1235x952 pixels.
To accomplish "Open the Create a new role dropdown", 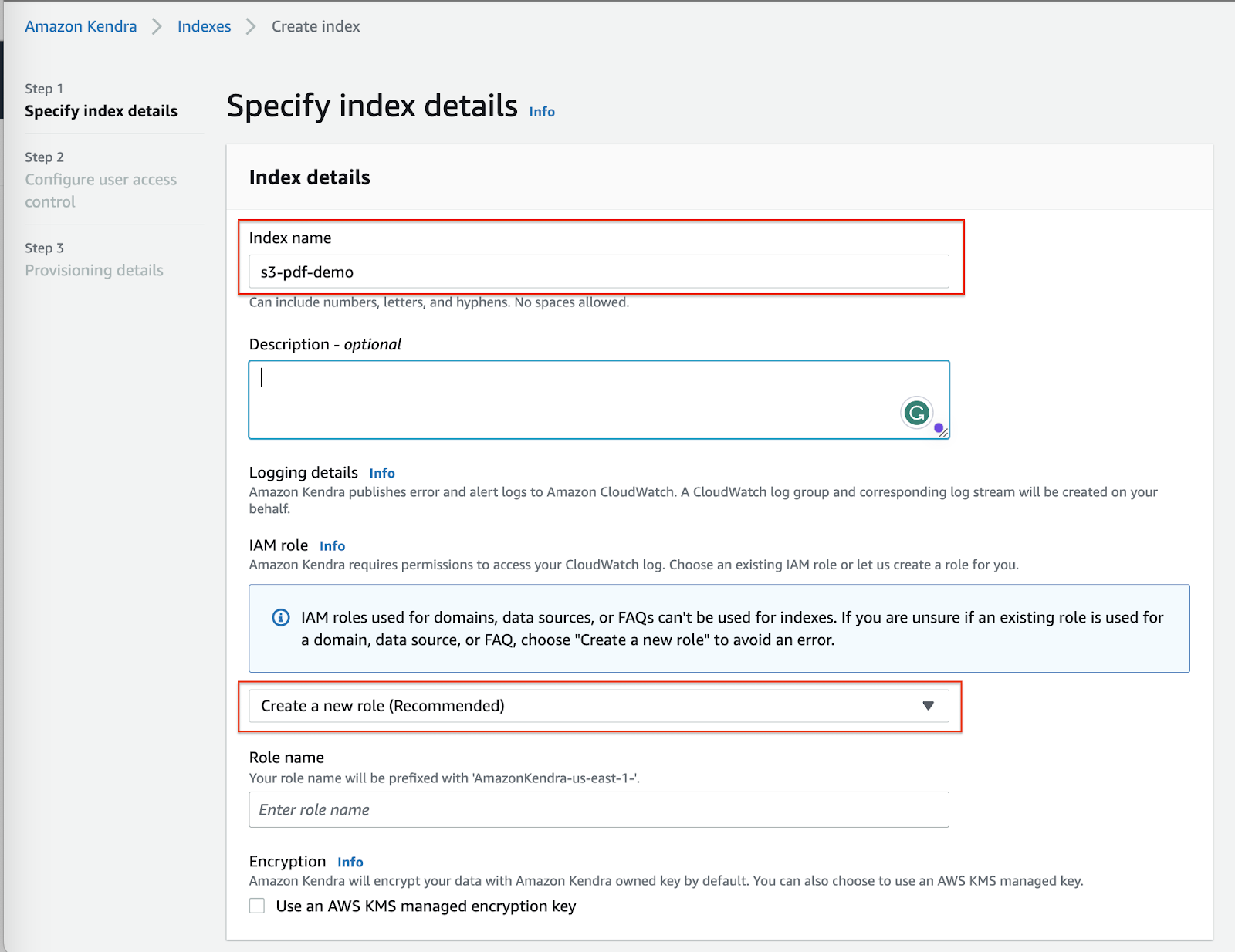I will (x=599, y=706).
